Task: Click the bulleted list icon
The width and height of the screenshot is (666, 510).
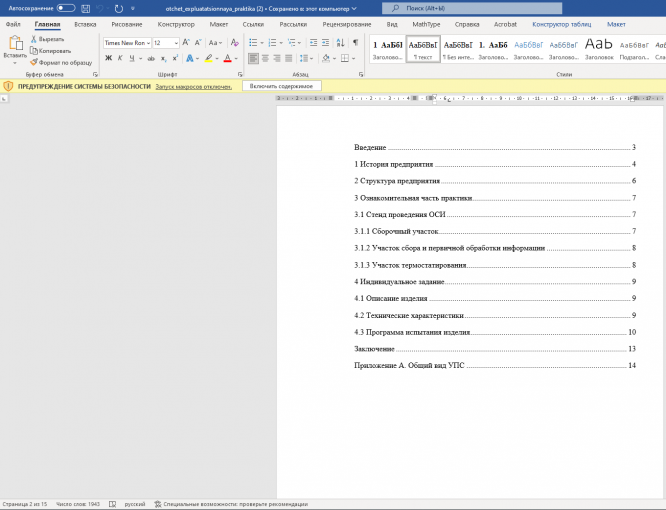Action: pos(254,43)
